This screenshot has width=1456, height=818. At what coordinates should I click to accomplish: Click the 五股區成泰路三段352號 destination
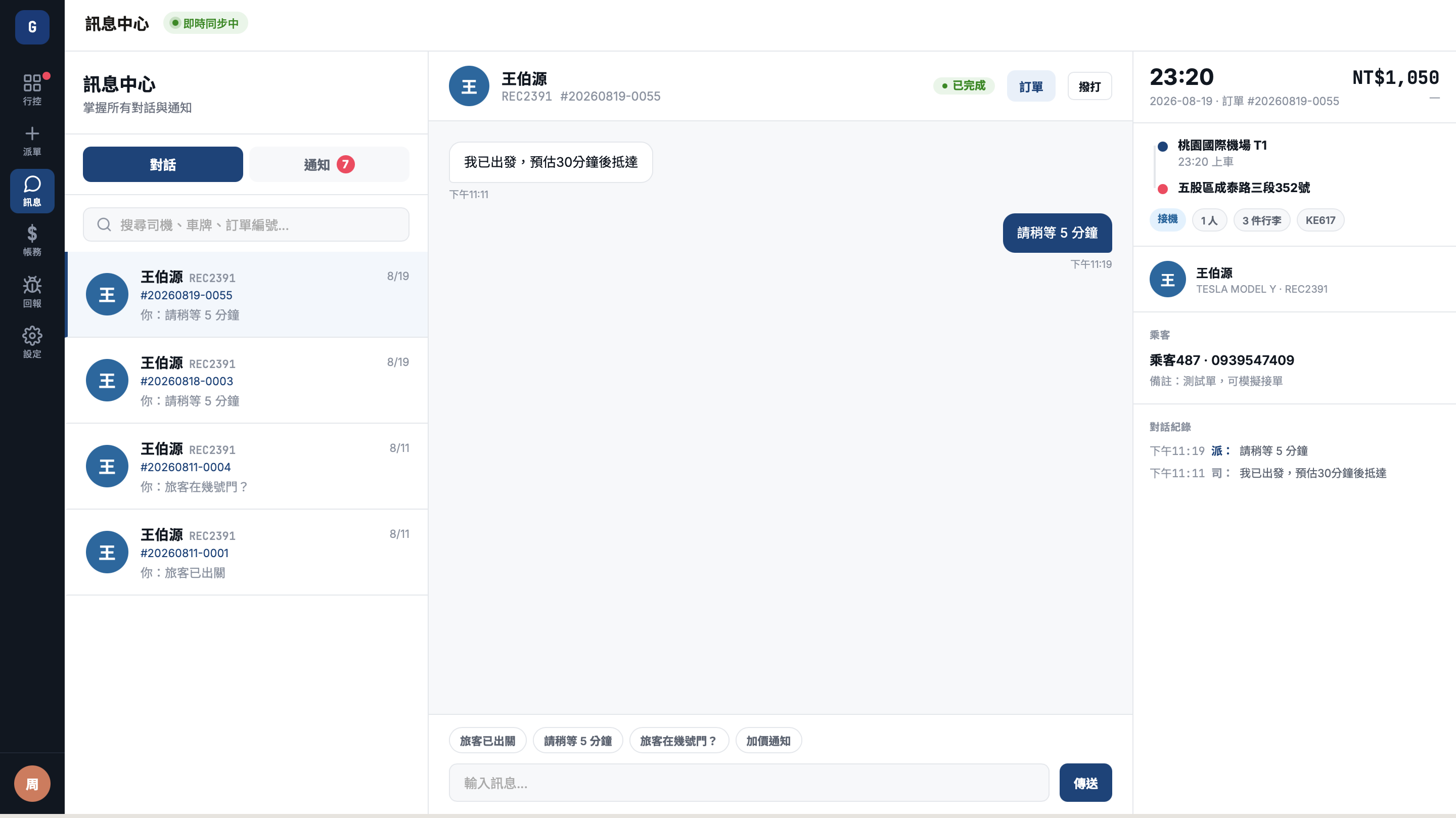[x=1244, y=188]
